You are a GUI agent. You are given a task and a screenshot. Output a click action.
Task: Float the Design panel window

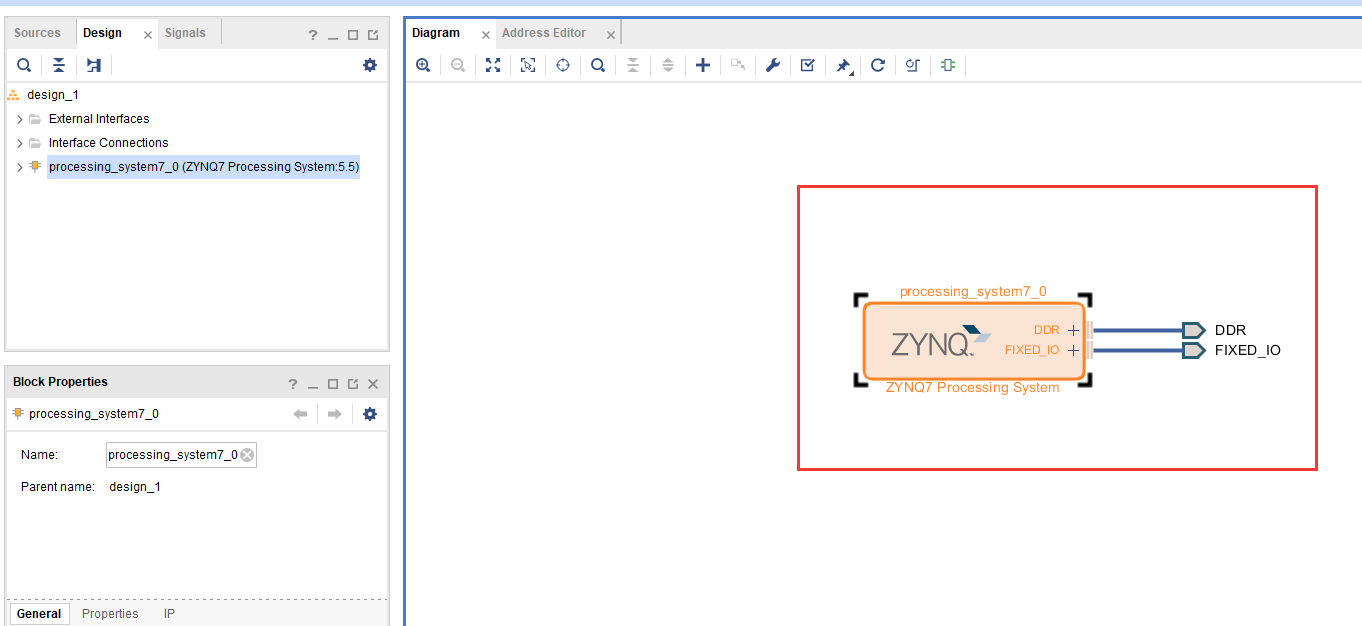(x=373, y=35)
